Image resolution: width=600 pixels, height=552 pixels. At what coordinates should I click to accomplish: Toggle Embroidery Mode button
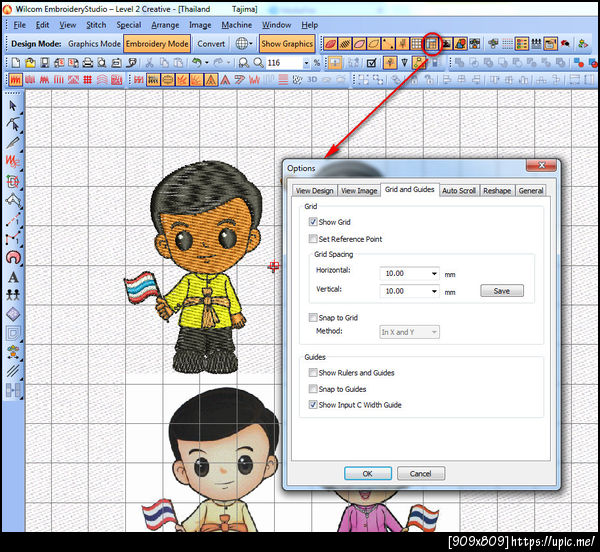(x=157, y=44)
